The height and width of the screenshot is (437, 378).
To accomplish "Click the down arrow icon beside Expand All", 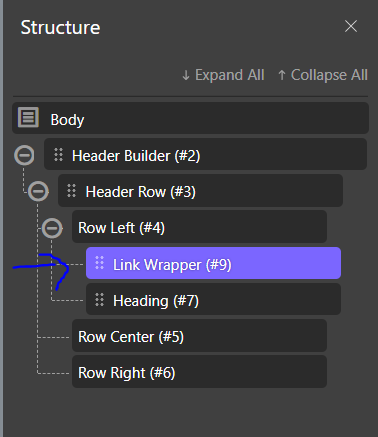I will [x=186, y=75].
